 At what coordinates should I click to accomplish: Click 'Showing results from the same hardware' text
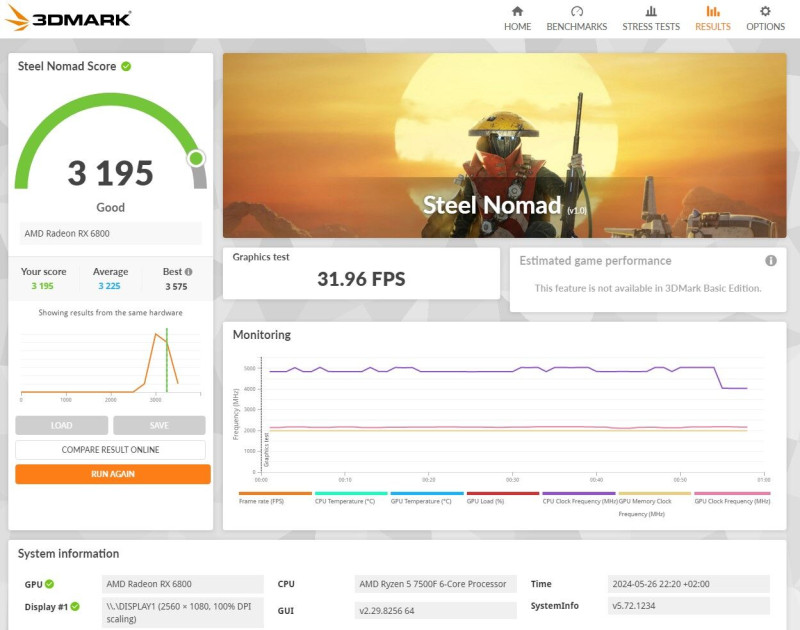(110, 312)
